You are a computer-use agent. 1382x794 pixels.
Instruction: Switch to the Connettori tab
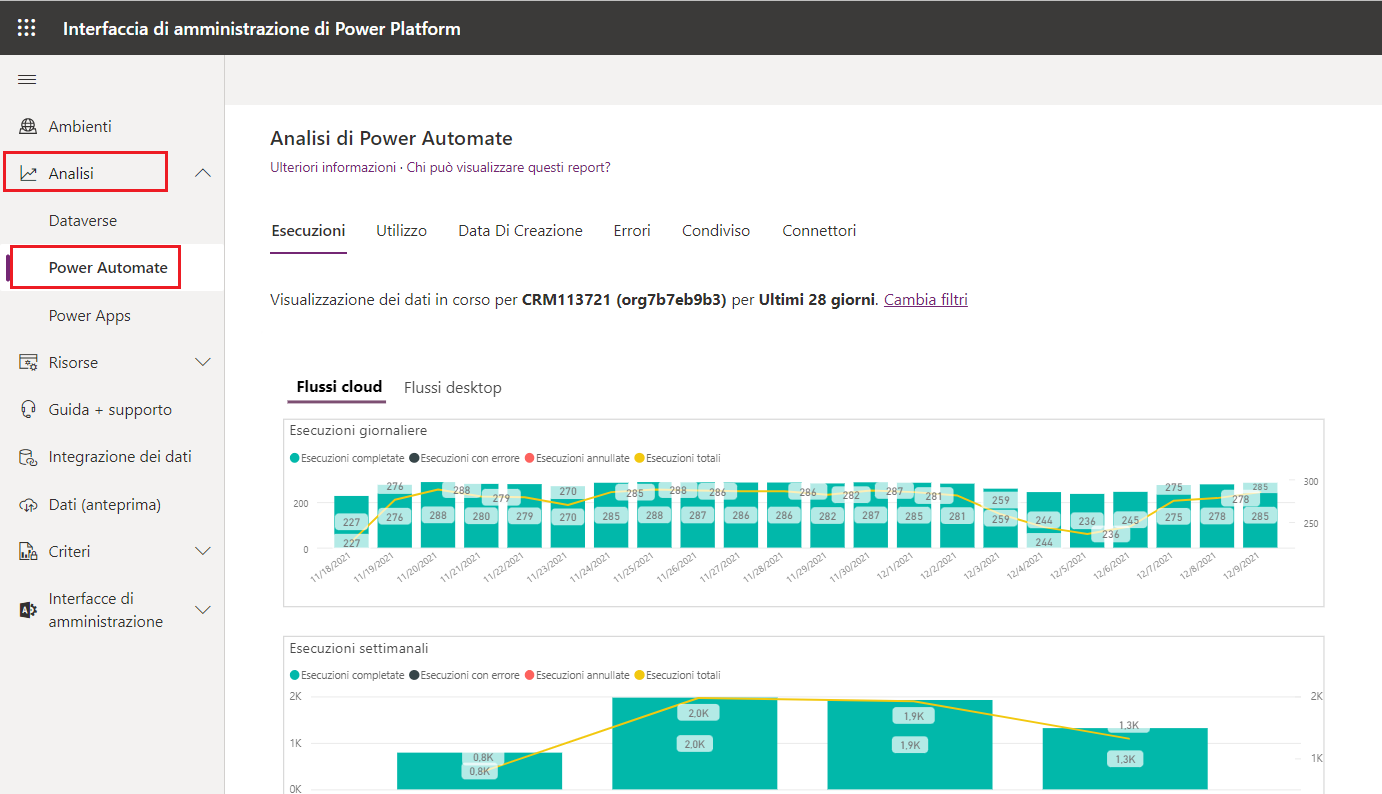click(x=819, y=231)
